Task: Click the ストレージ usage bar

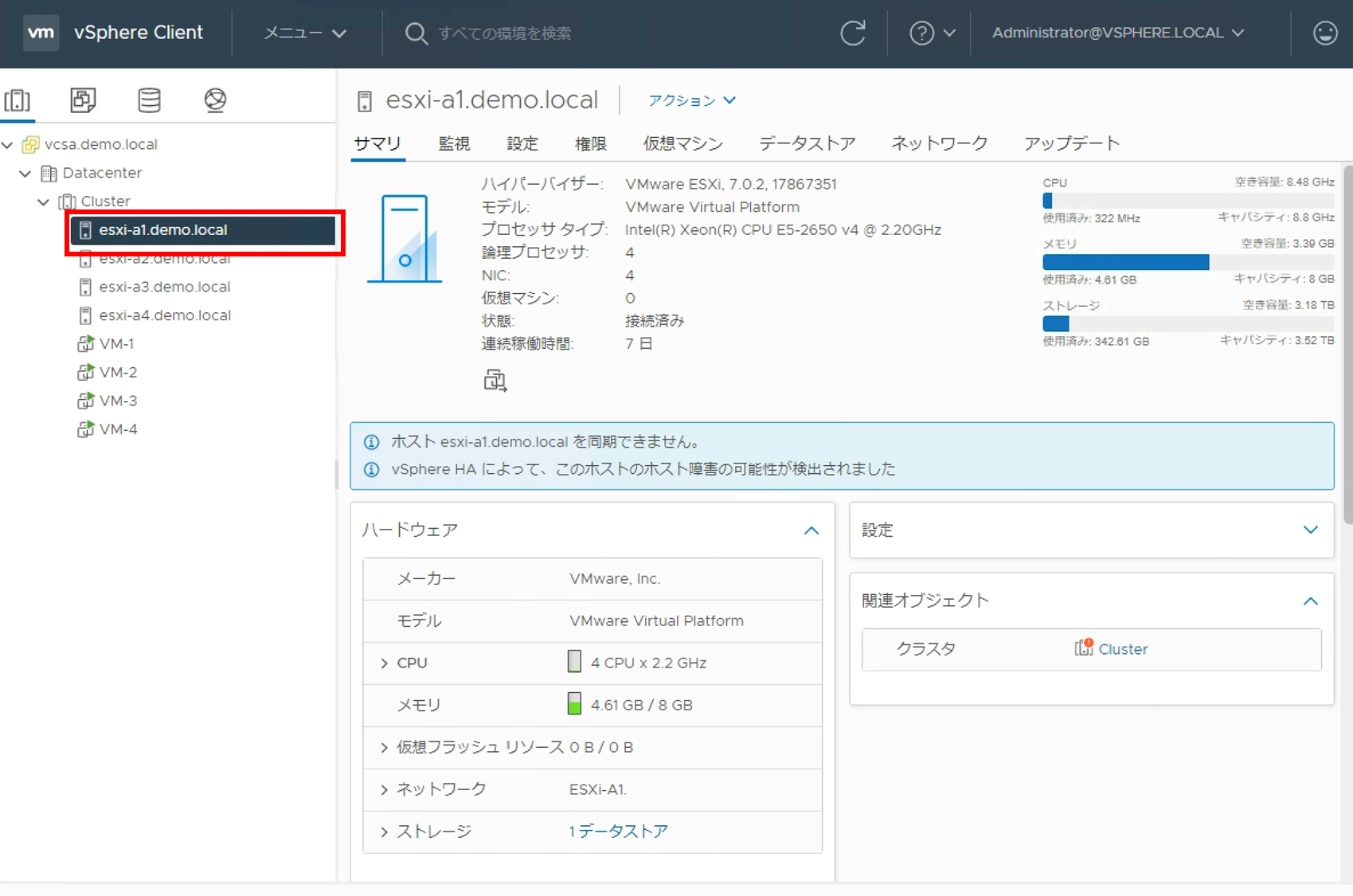Action: [1188, 323]
